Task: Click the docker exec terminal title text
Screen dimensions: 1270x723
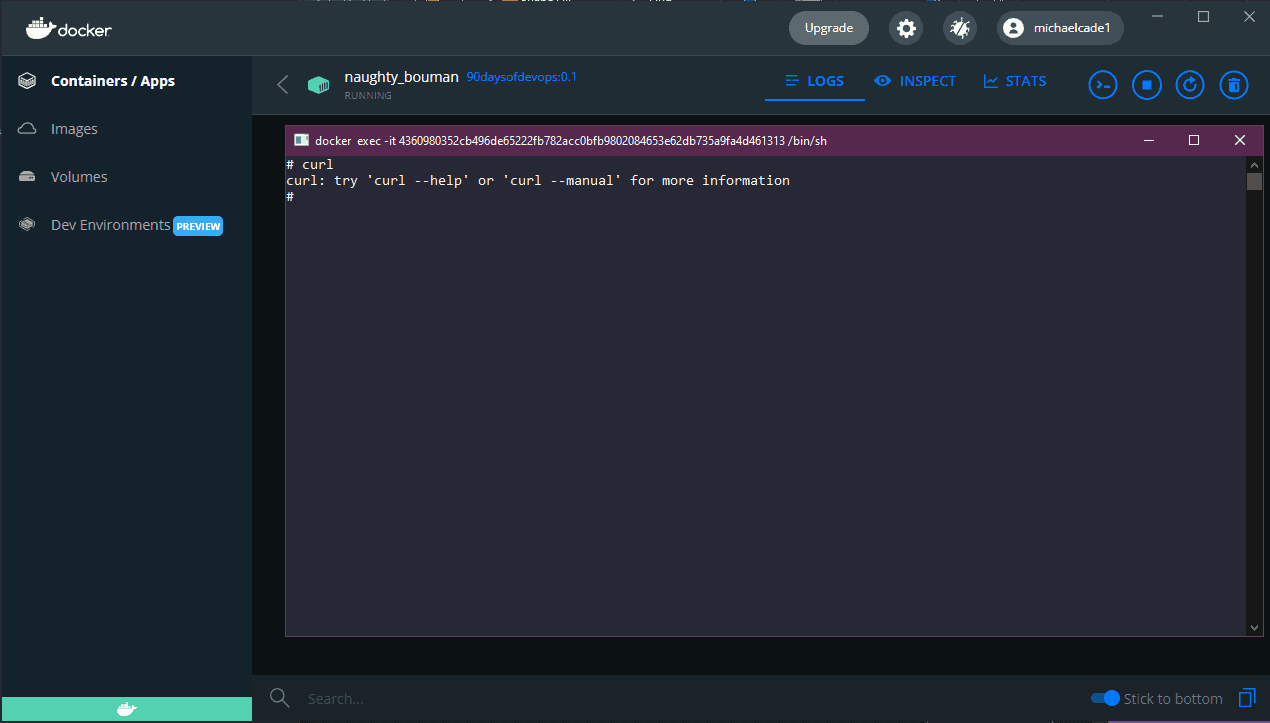Action: (x=571, y=141)
